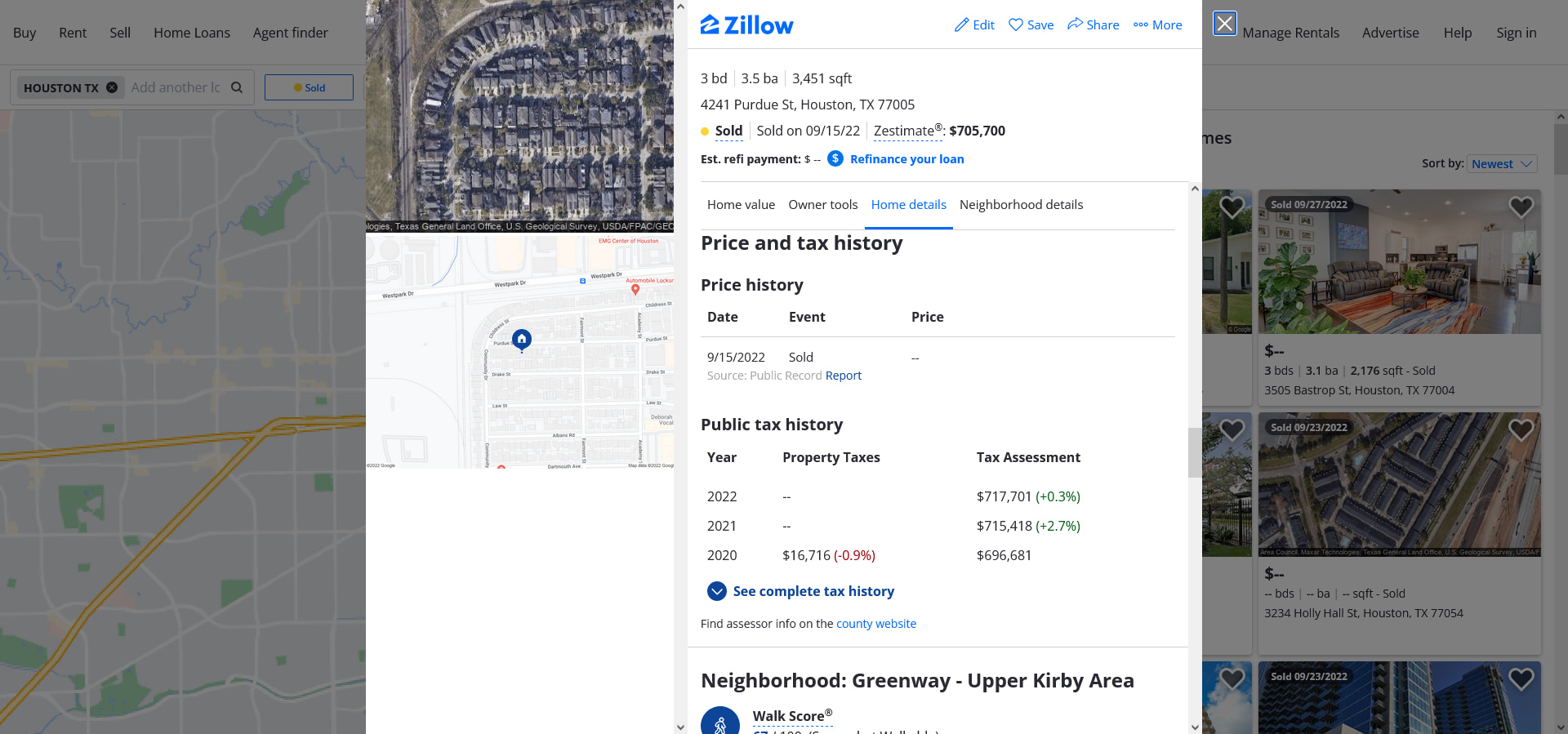Click the Share arrow icon
The width and height of the screenshot is (1568, 734).
coord(1075,24)
